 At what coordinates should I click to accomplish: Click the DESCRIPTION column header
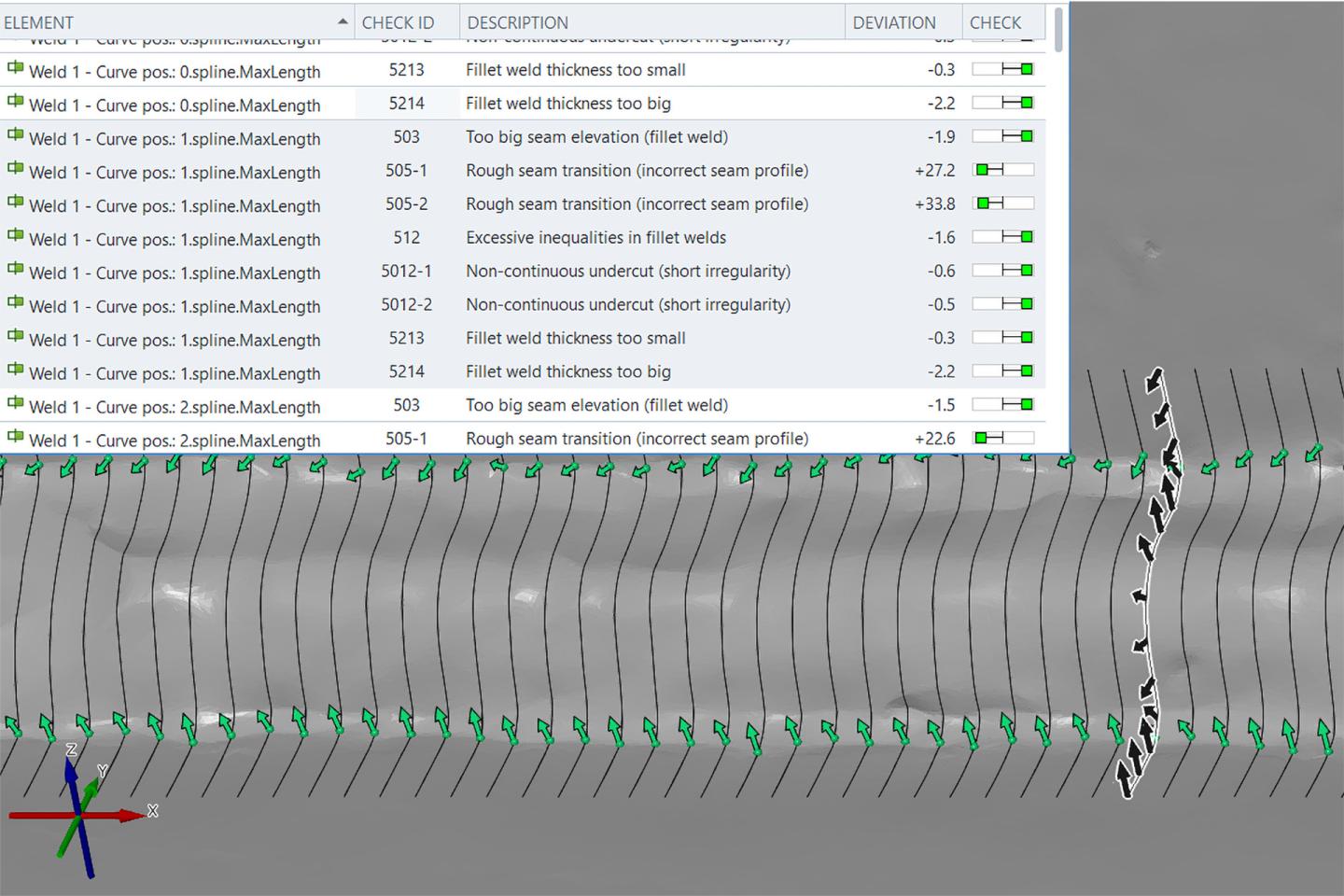pos(517,21)
